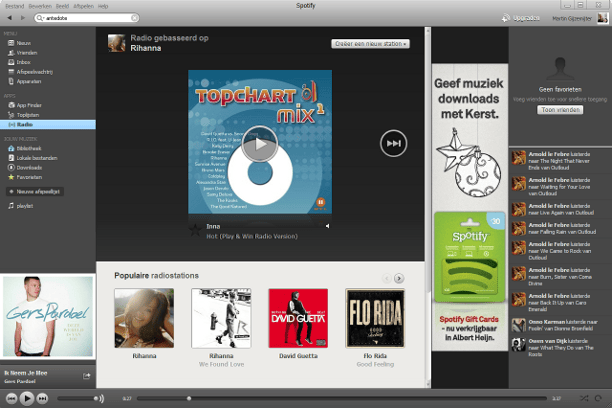Toggle repeat mode
This screenshot has width=612, height=408.
pos(598,398)
